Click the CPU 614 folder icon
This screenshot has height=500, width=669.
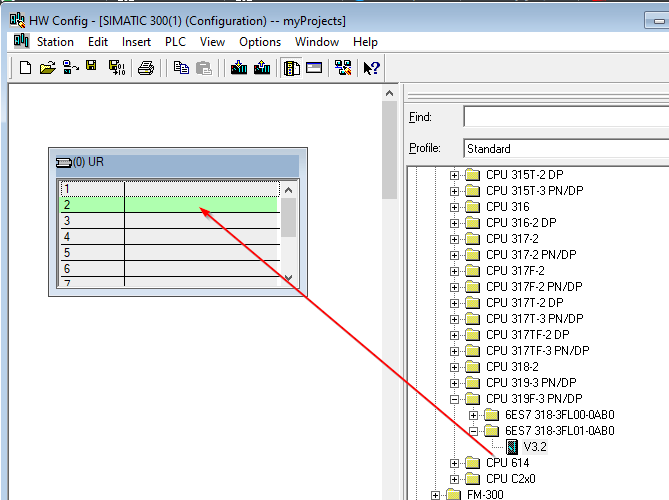[x=472, y=463]
